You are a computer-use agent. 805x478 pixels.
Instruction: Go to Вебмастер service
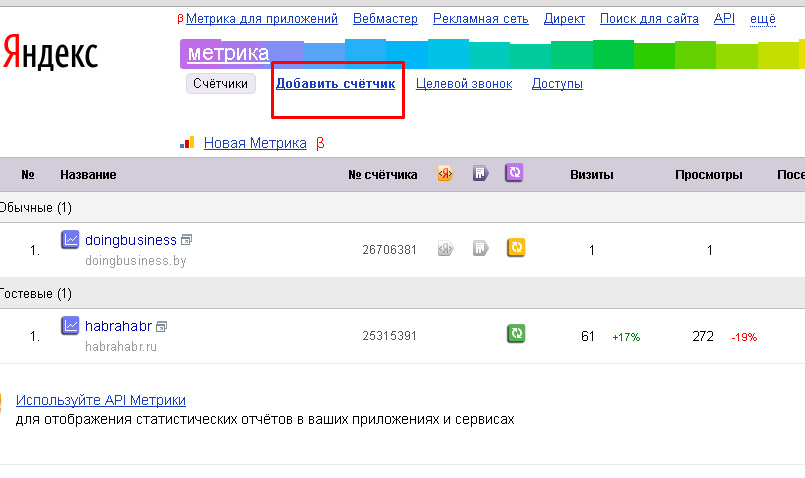pyautogui.click(x=385, y=19)
